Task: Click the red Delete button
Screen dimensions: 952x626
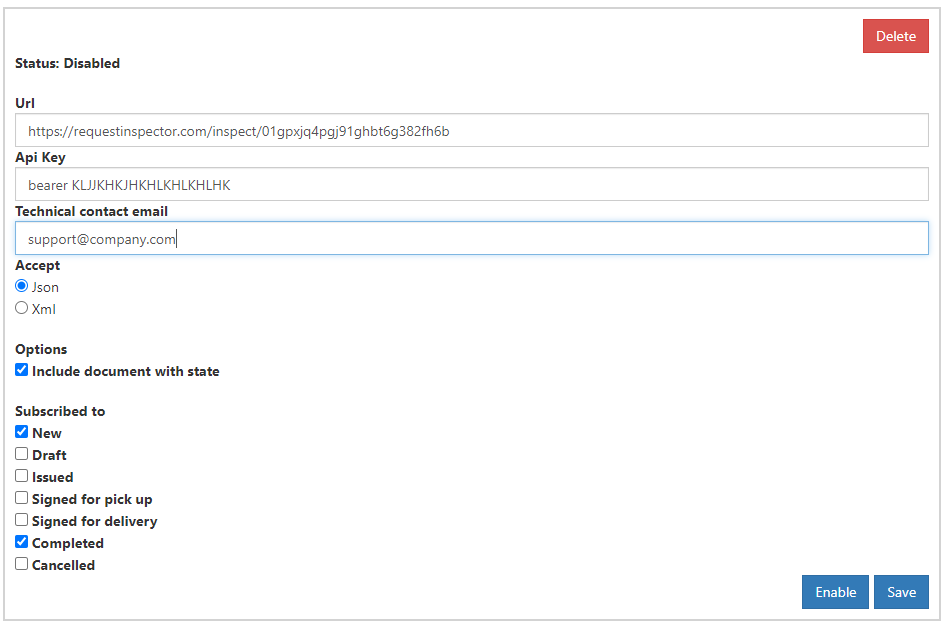Action: pyautogui.click(x=896, y=36)
